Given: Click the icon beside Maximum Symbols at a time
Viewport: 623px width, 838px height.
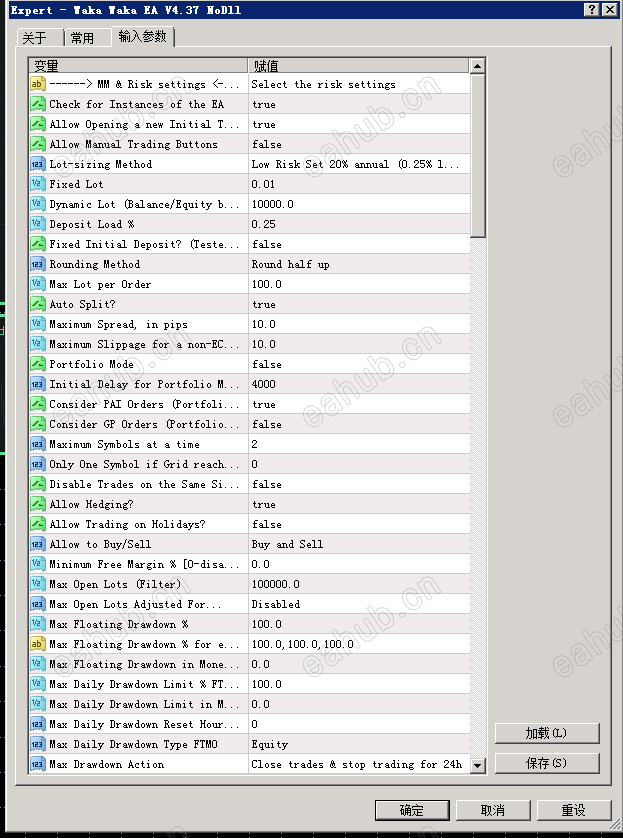Looking at the screenshot, I should (x=37, y=444).
